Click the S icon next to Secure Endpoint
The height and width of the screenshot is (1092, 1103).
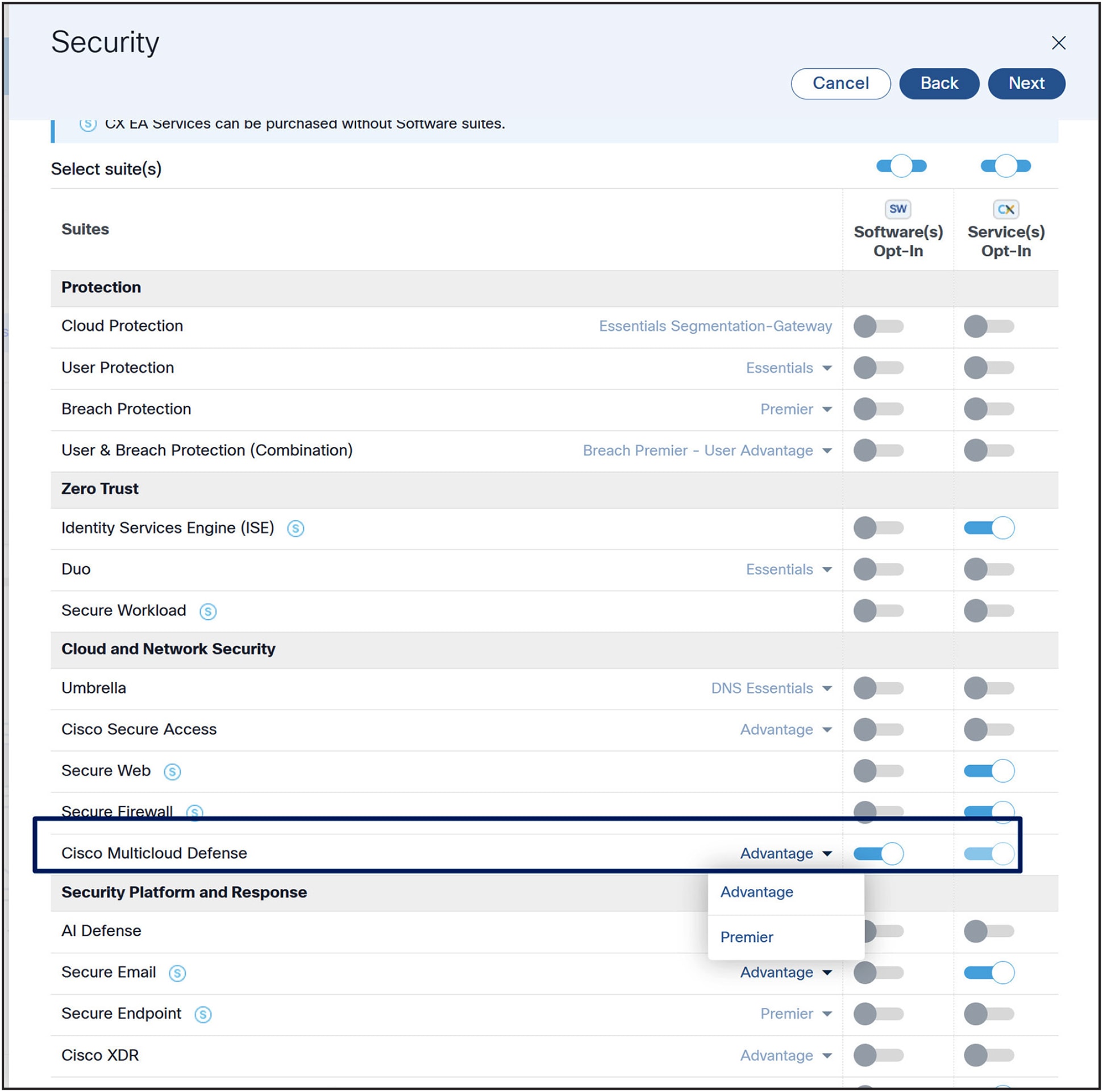click(203, 1014)
